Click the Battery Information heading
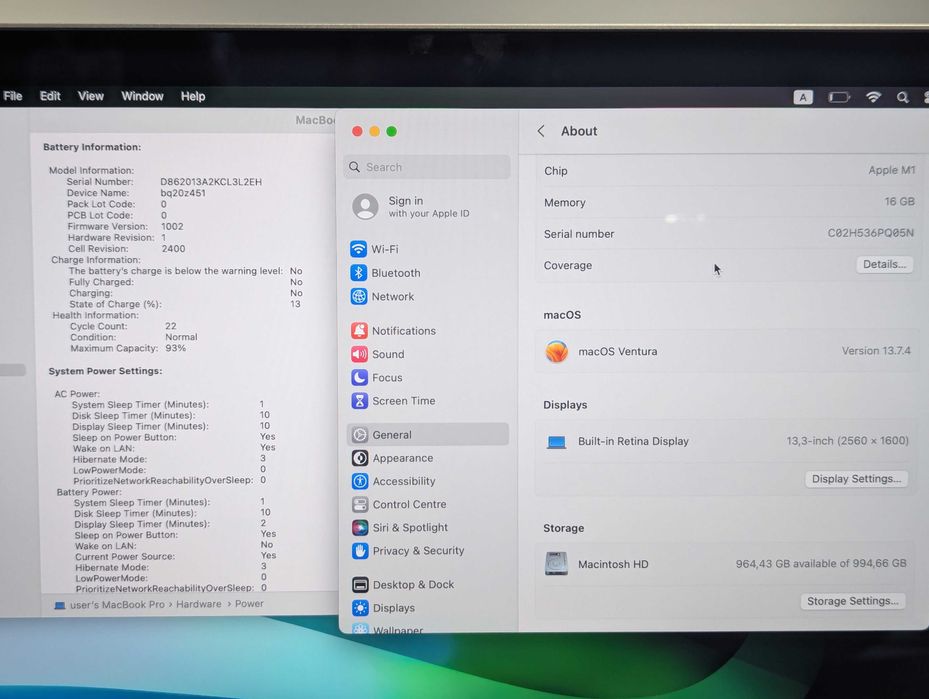 coord(92,147)
